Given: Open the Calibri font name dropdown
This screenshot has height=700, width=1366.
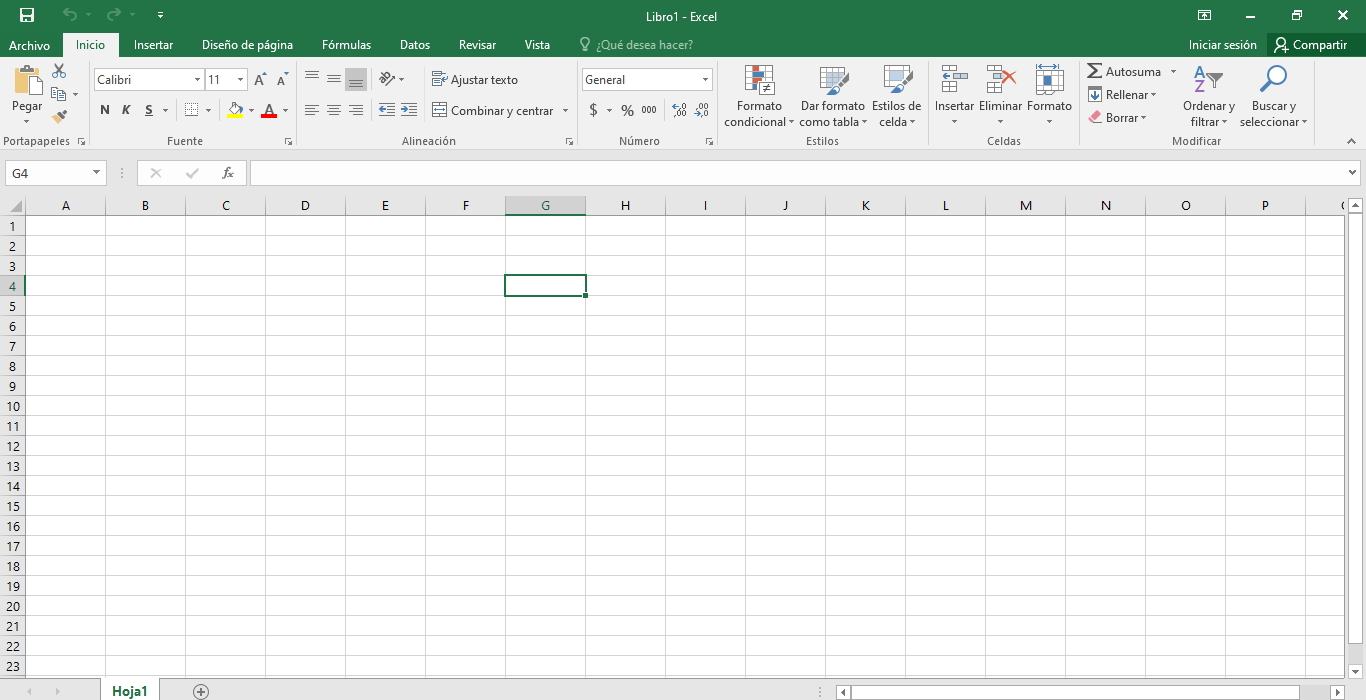Looking at the screenshot, I should pyautogui.click(x=197, y=80).
